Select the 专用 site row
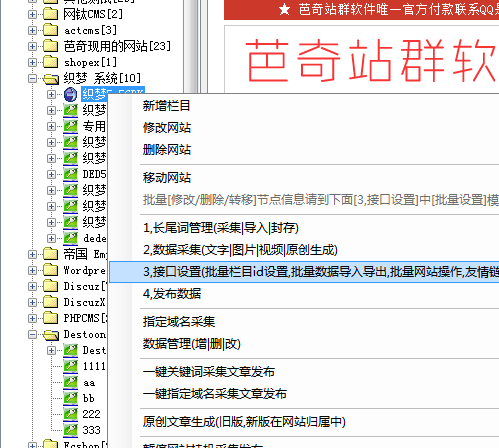The height and width of the screenshot is (448, 499). [x=94, y=126]
